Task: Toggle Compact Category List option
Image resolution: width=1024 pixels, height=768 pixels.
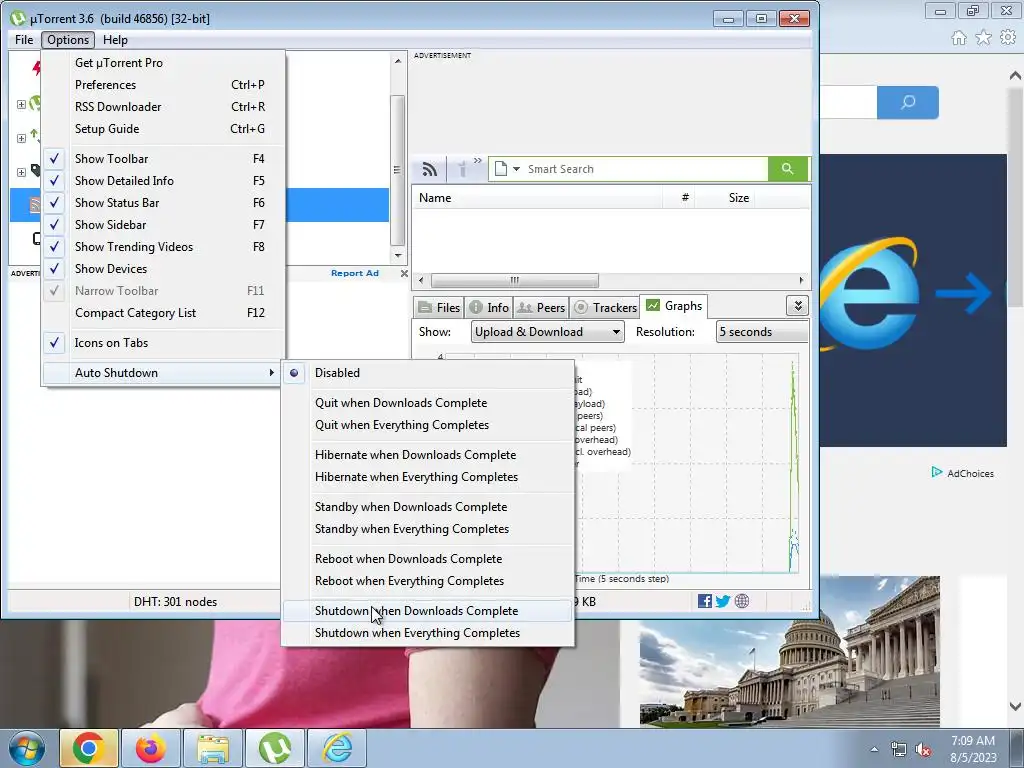Action: coord(165,313)
